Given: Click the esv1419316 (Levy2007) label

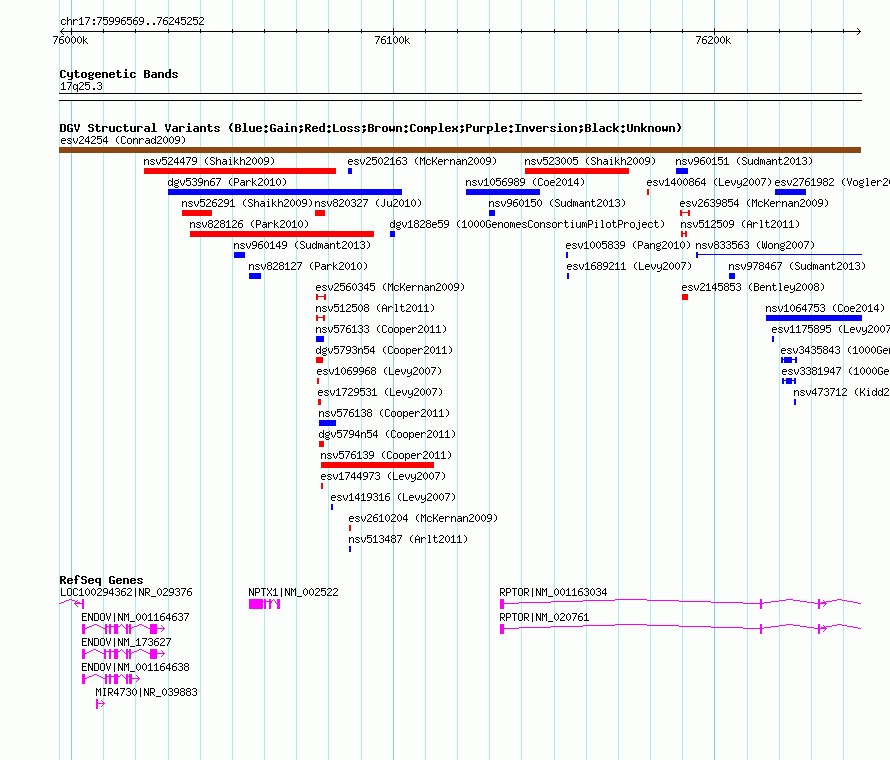Looking at the screenshot, I should [x=393, y=497].
